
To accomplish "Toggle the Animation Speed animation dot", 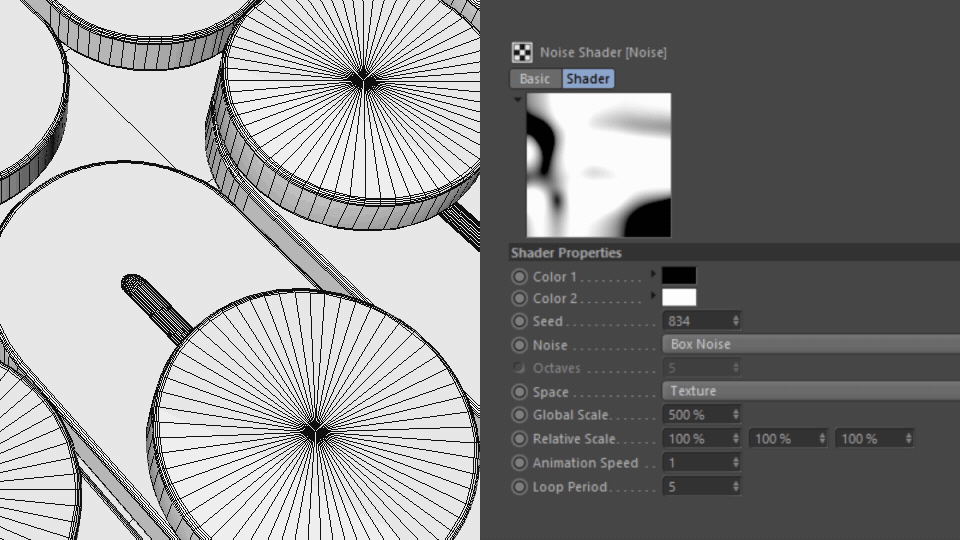I will pos(519,463).
